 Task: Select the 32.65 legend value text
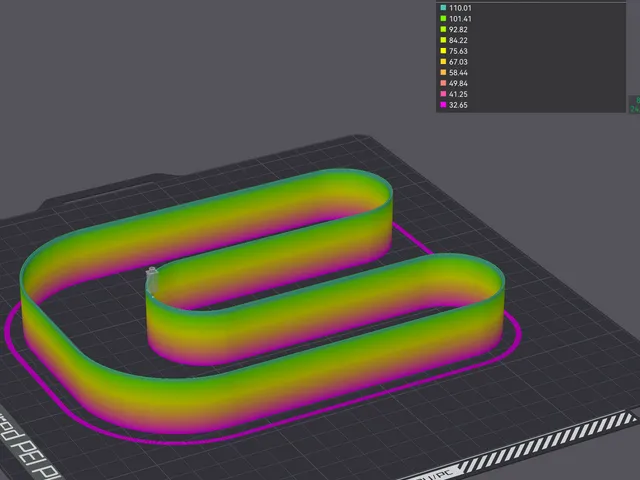(x=458, y=105)
